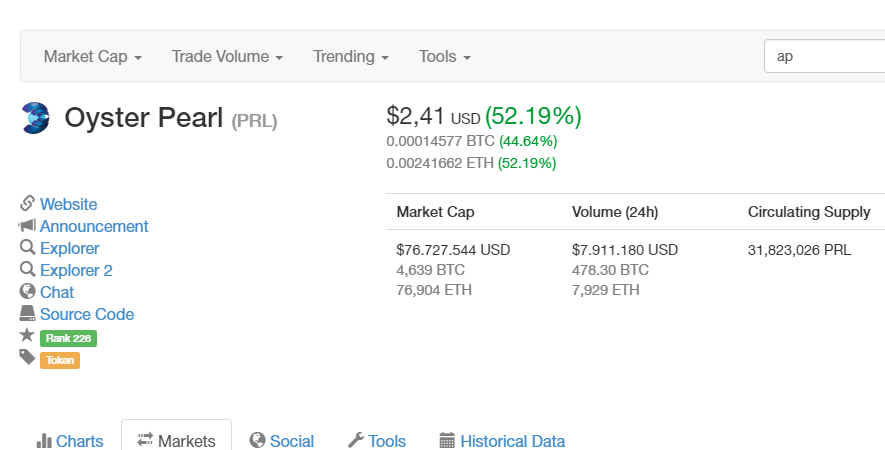885x450 pixels.
Task: Switch to the Historical Data tab
Action: (501, 441)
